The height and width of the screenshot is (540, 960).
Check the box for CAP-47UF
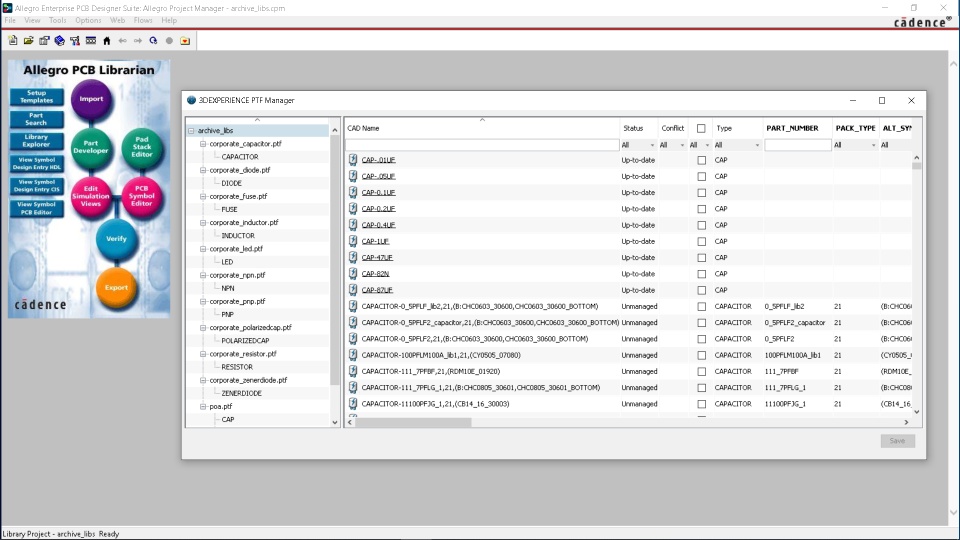coord(702,258)
